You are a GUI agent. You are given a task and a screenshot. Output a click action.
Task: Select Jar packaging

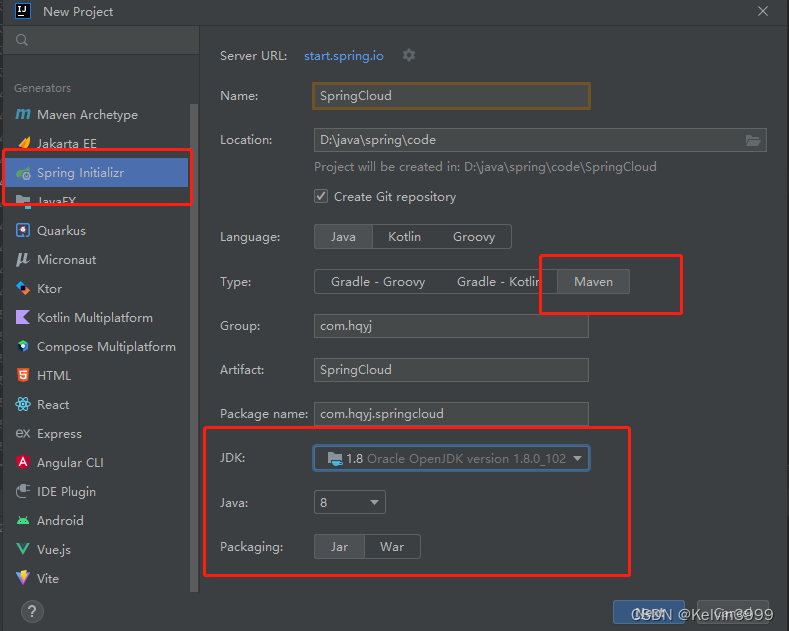pyautogui.click(x=340, y=547)
